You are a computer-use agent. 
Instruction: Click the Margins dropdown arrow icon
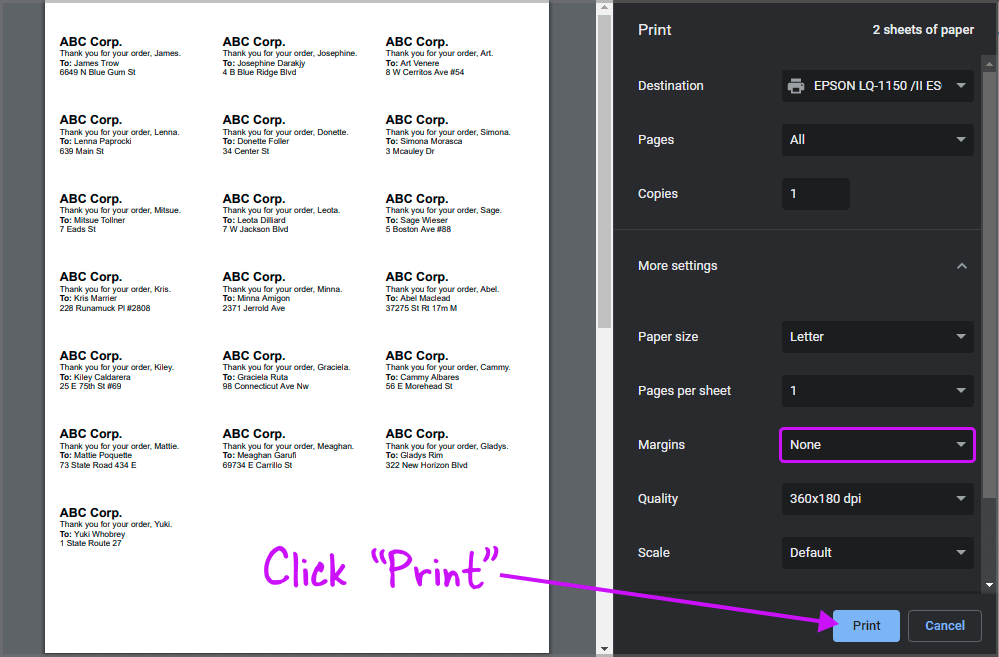(x=961, y=444)
